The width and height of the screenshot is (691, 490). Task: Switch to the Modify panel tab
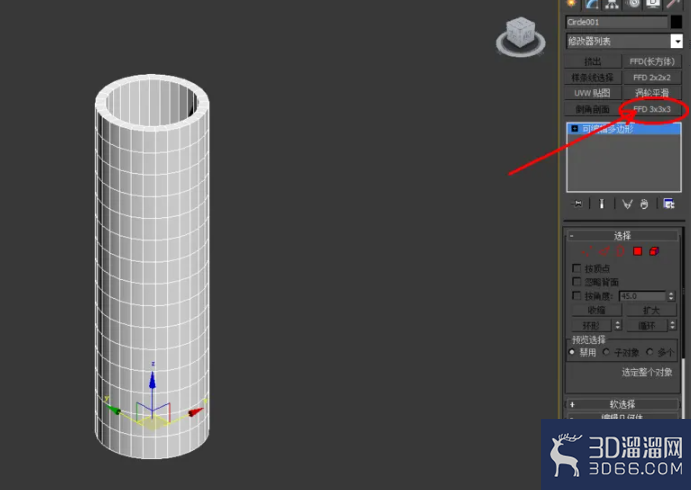coord(591,4)
